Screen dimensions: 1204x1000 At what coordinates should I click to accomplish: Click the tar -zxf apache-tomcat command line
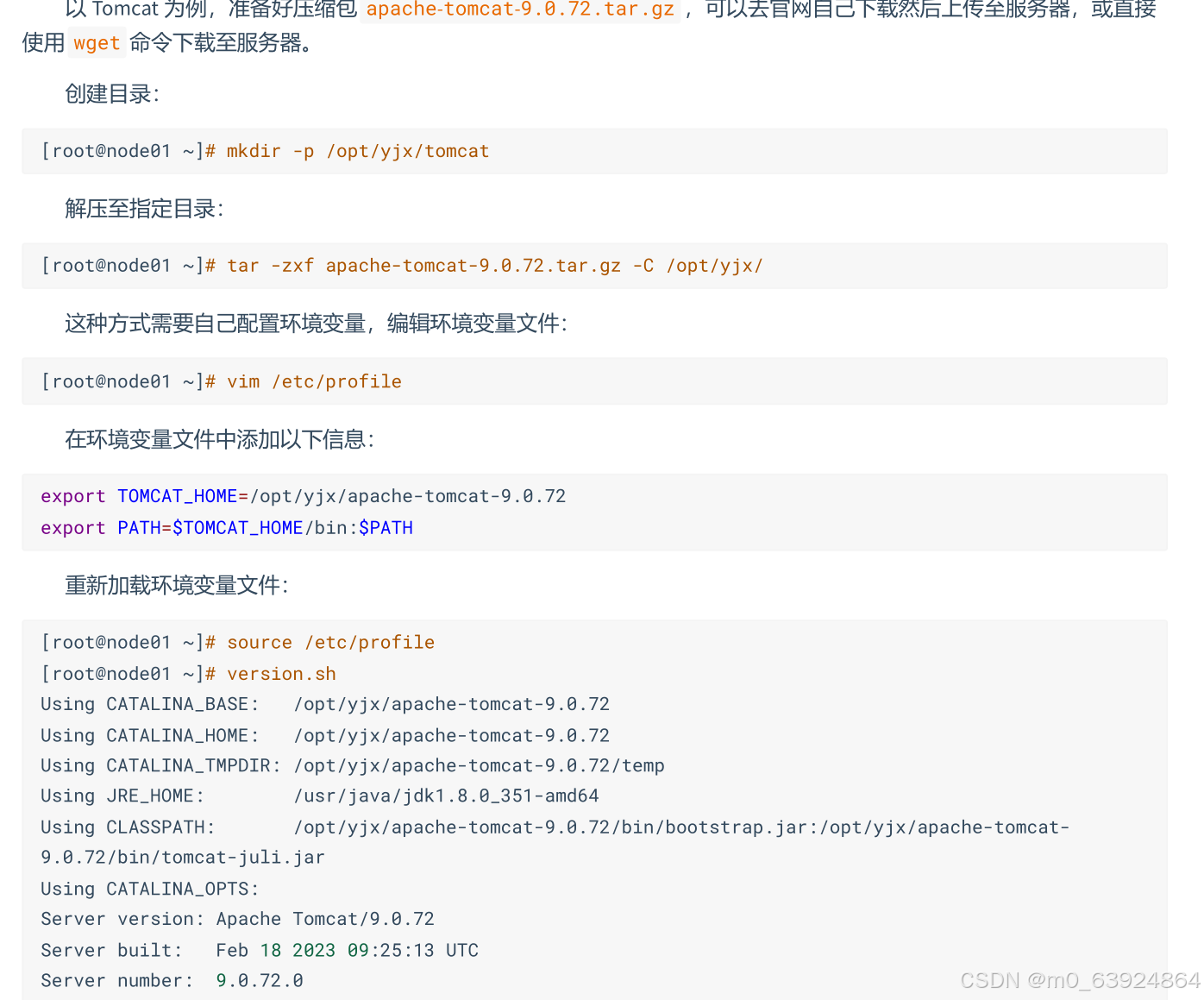pos(402,266)
